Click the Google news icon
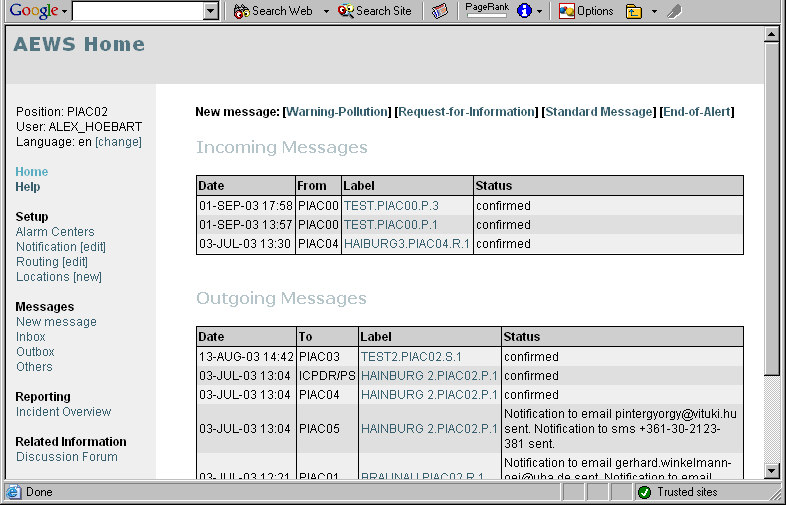The height and width of the screenshot is (505, 786). pyautogui.click(x=440, y=11)
